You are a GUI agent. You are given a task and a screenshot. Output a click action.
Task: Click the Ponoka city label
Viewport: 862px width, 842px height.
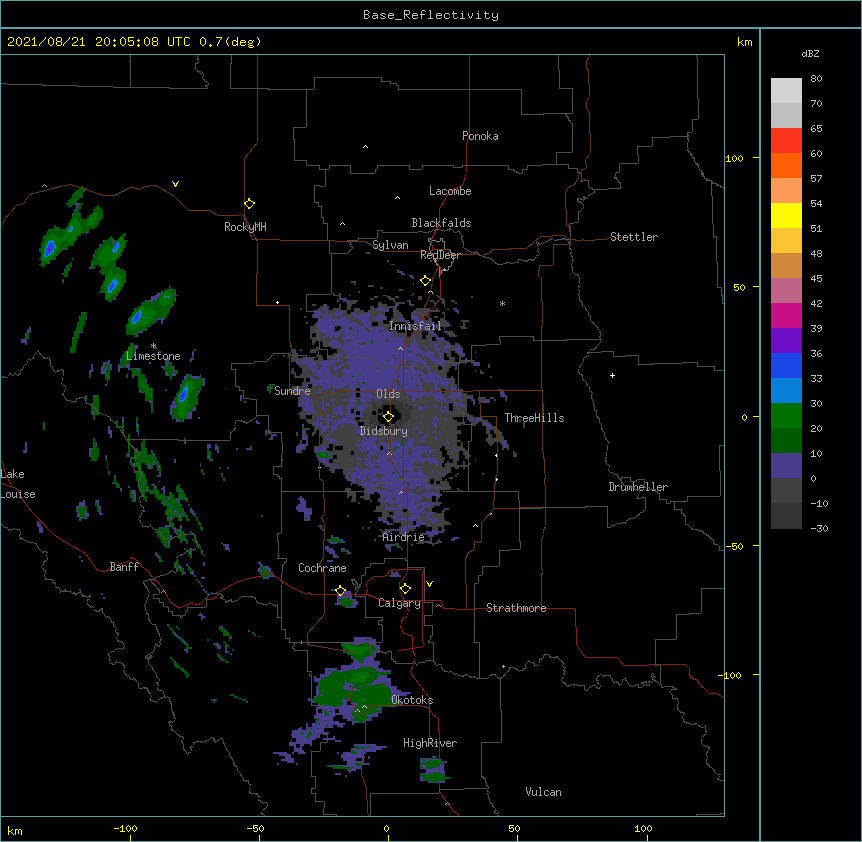[x=480, y=136]
